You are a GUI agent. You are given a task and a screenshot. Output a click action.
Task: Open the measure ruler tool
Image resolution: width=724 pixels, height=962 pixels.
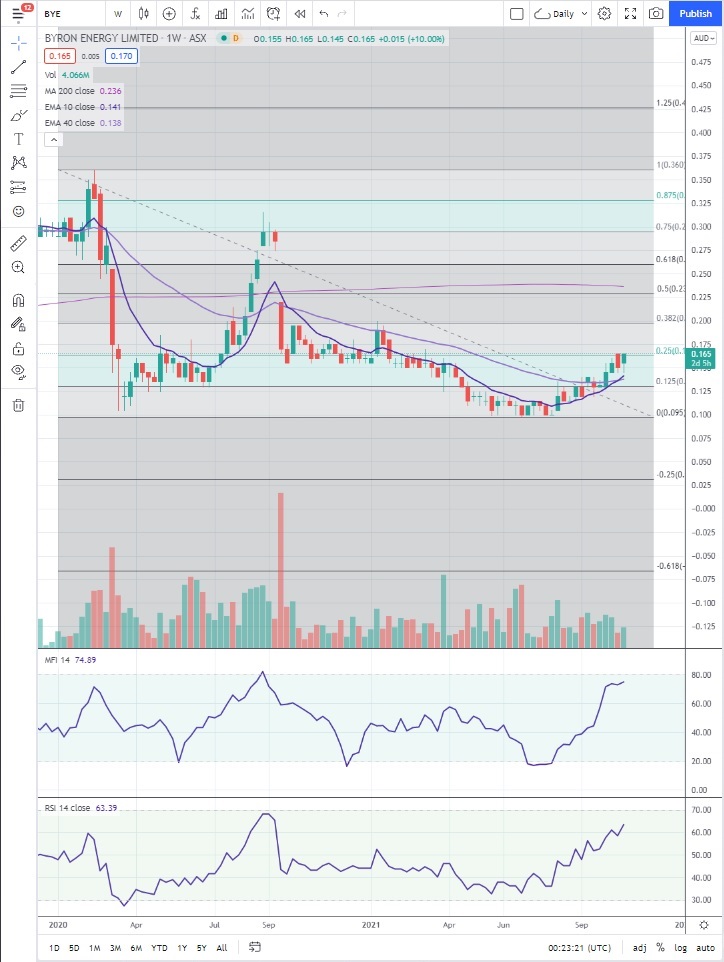18,243
